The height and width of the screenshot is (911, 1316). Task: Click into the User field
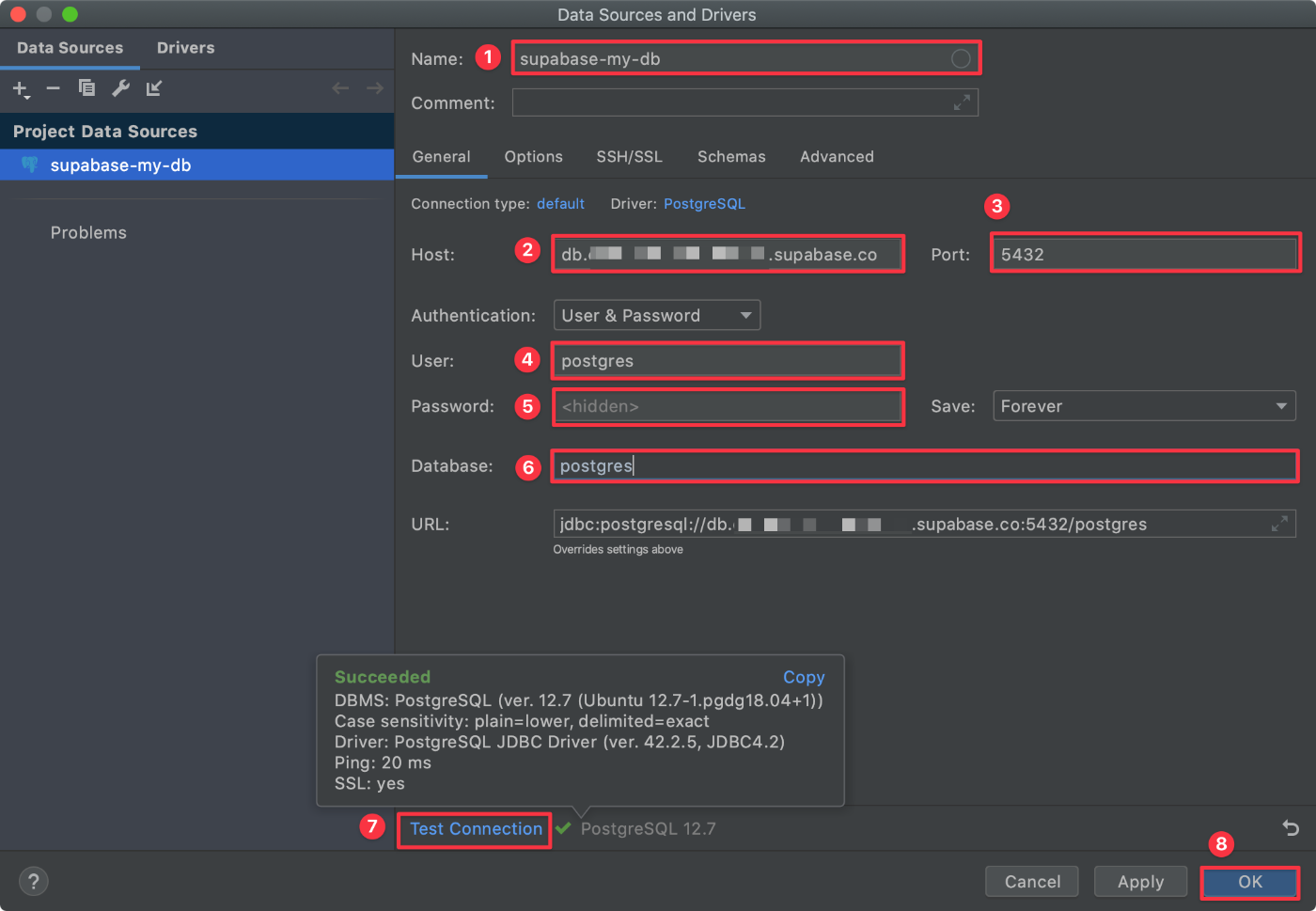(728, 361)
